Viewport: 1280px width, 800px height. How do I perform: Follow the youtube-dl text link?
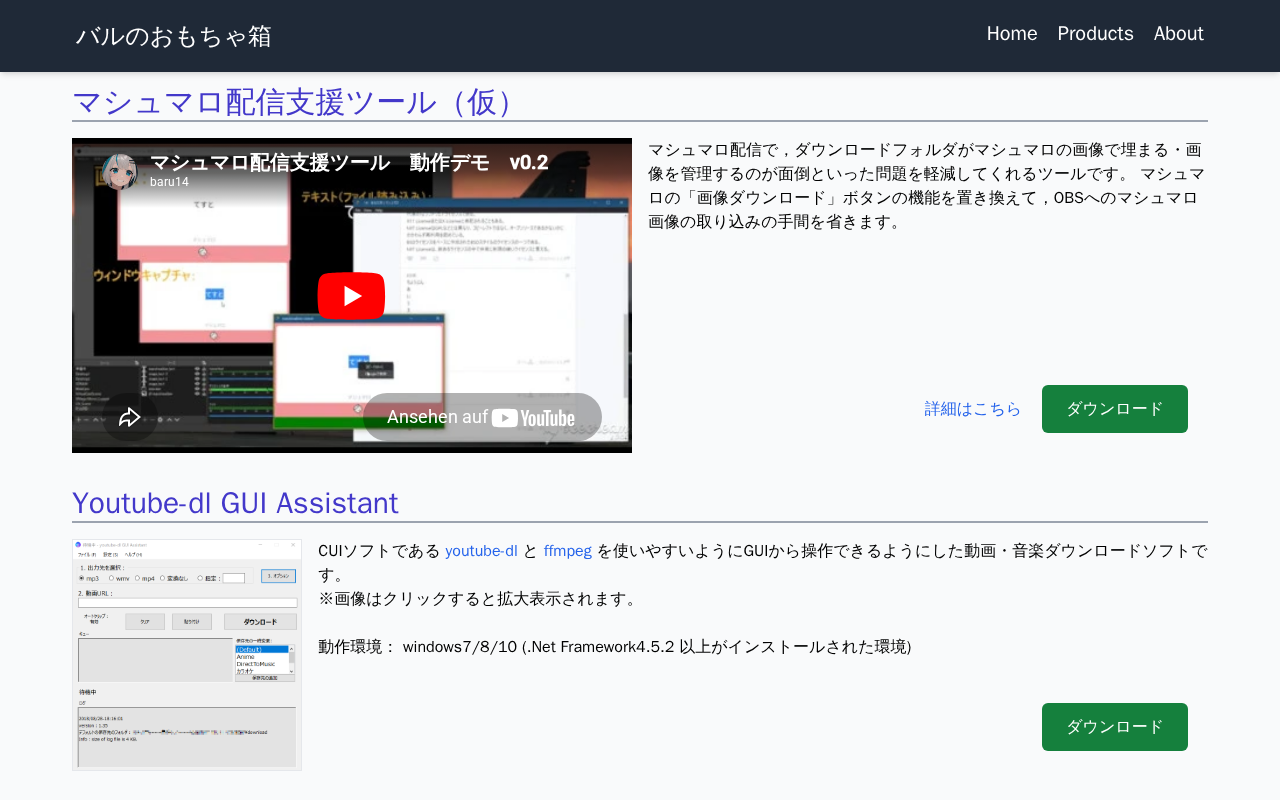481,551
